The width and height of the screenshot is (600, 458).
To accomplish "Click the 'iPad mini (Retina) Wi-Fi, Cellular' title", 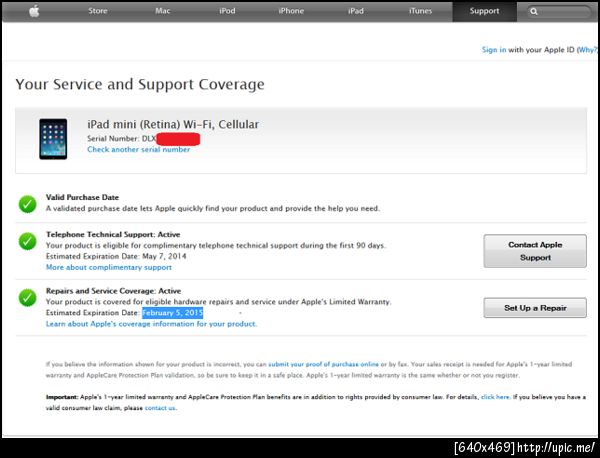I will click(173, 125).
